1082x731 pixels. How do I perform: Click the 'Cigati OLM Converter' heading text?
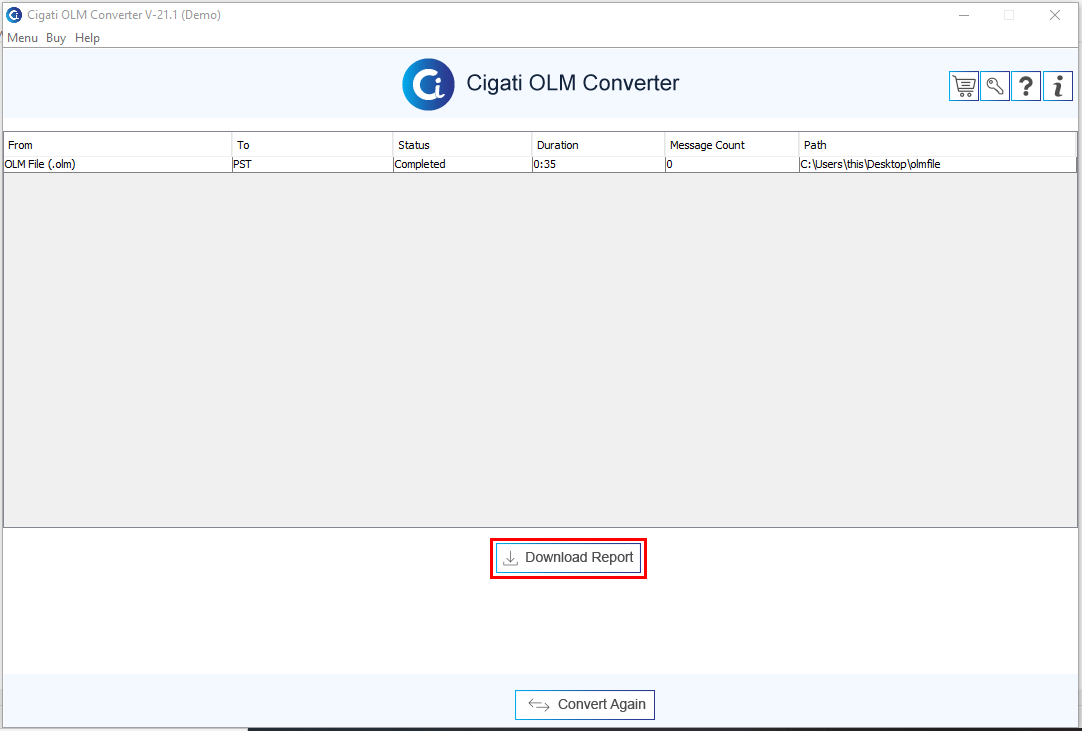click(x=573, y=83)
